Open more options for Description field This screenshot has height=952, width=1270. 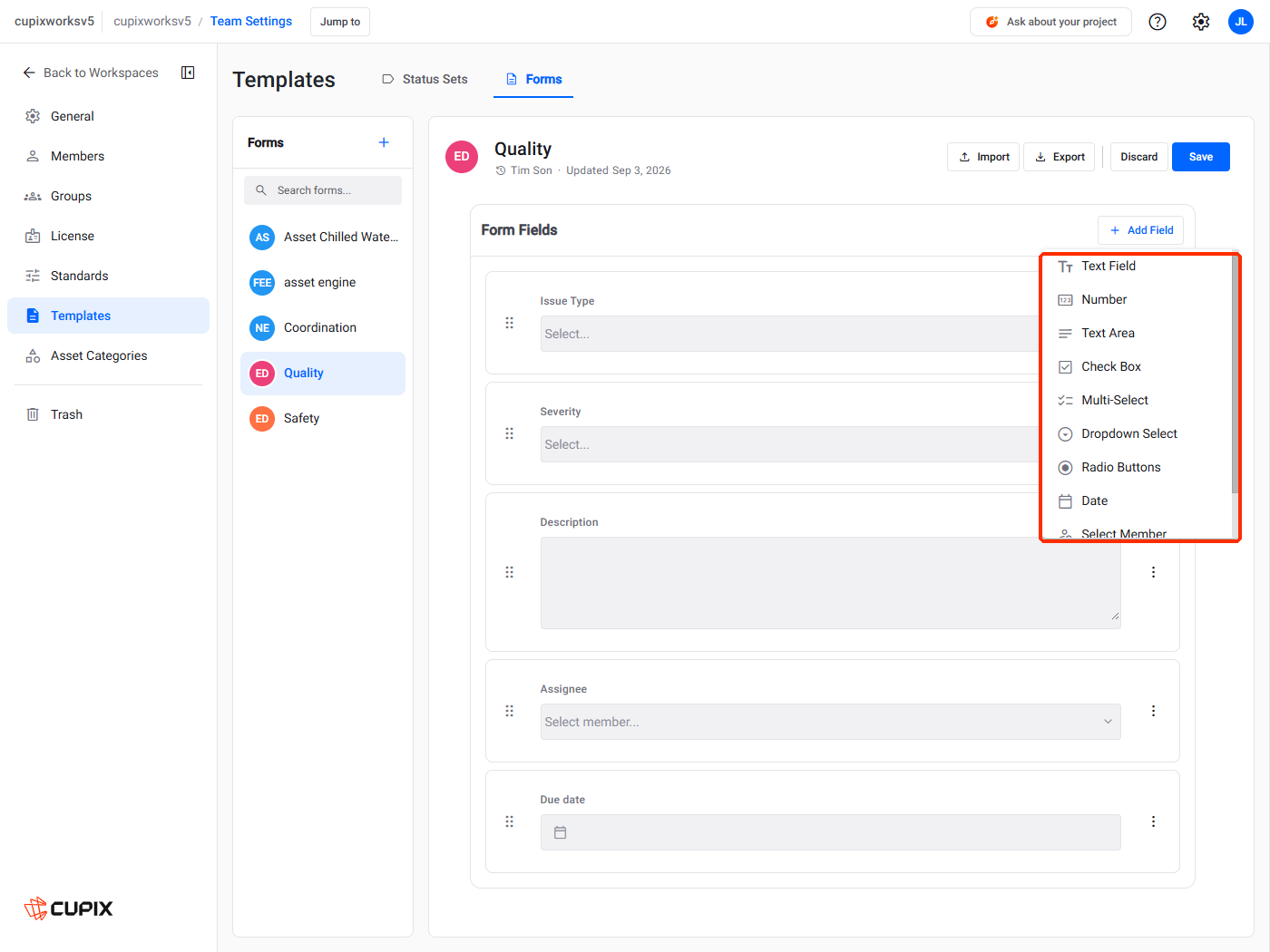coord(1153,572)
